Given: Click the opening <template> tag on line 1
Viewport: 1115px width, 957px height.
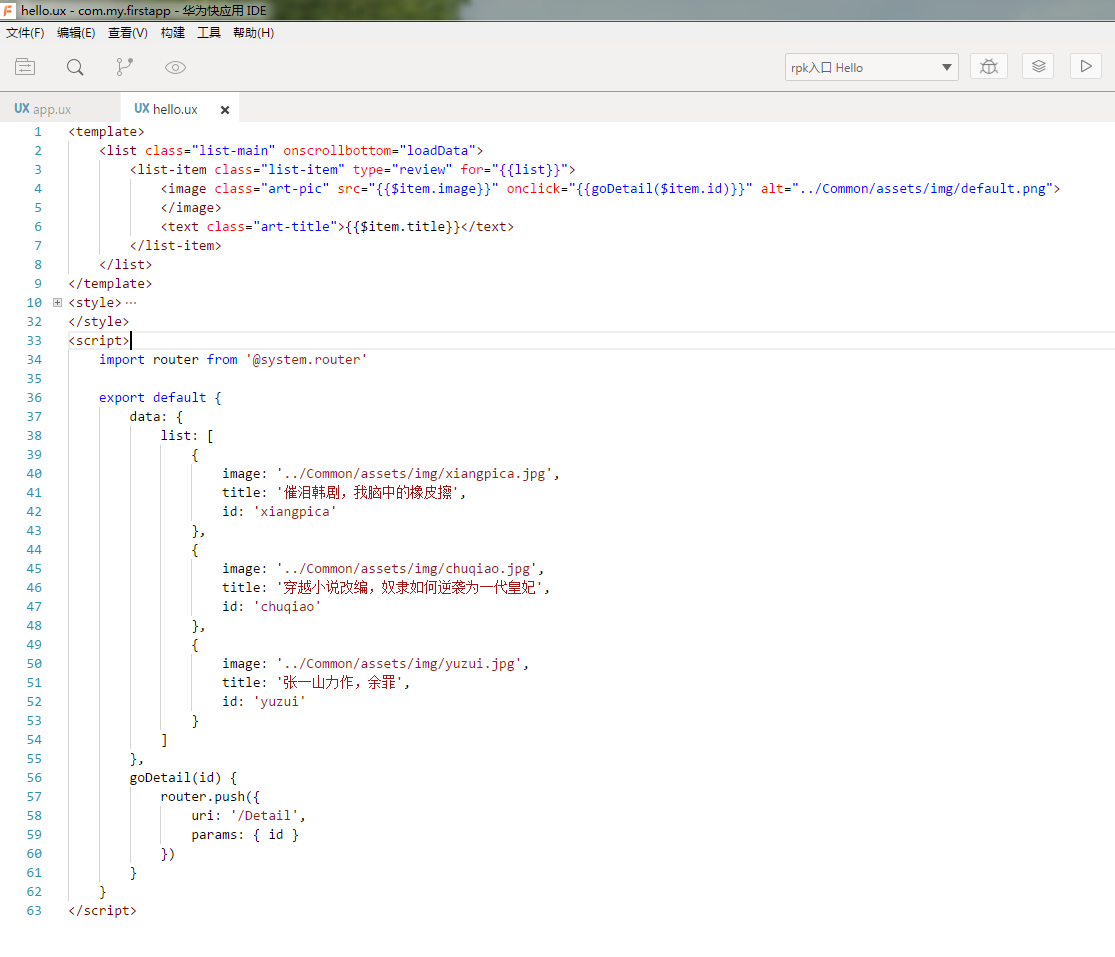Looking at the screenshot, I should [106, 132].
